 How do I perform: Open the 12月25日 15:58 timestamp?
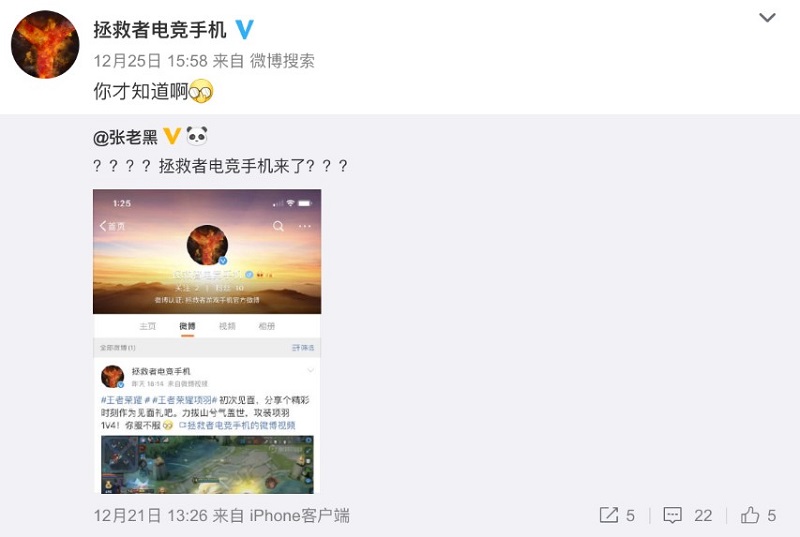tap(151, 61)
